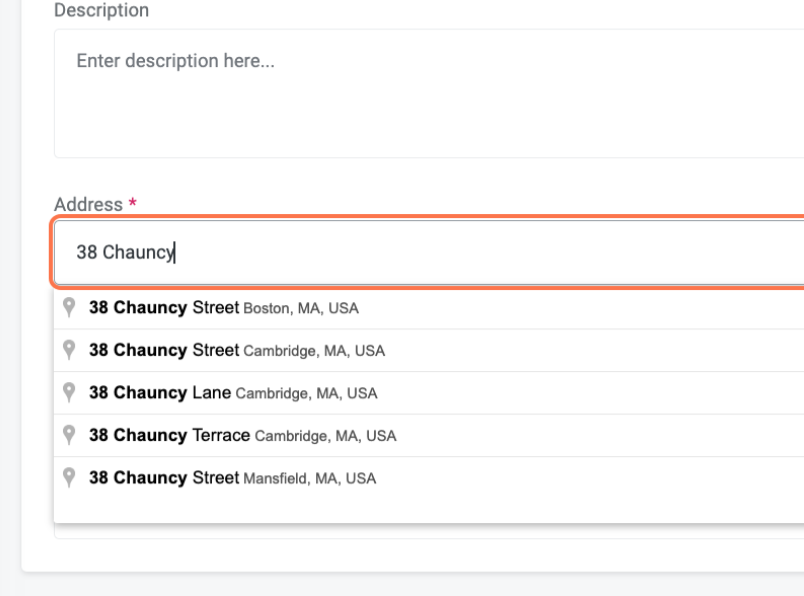Pick the 38 Chauncy Lane suggestion
Screen dimensions: 804x596
tap(160, 393)
